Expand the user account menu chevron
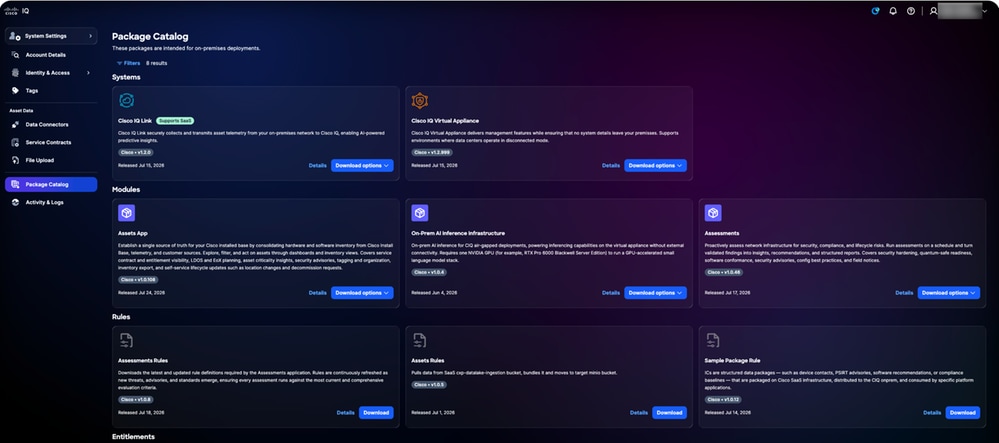Image resolution: width=999 pixels, height=443 pixels. pos(984,11)
